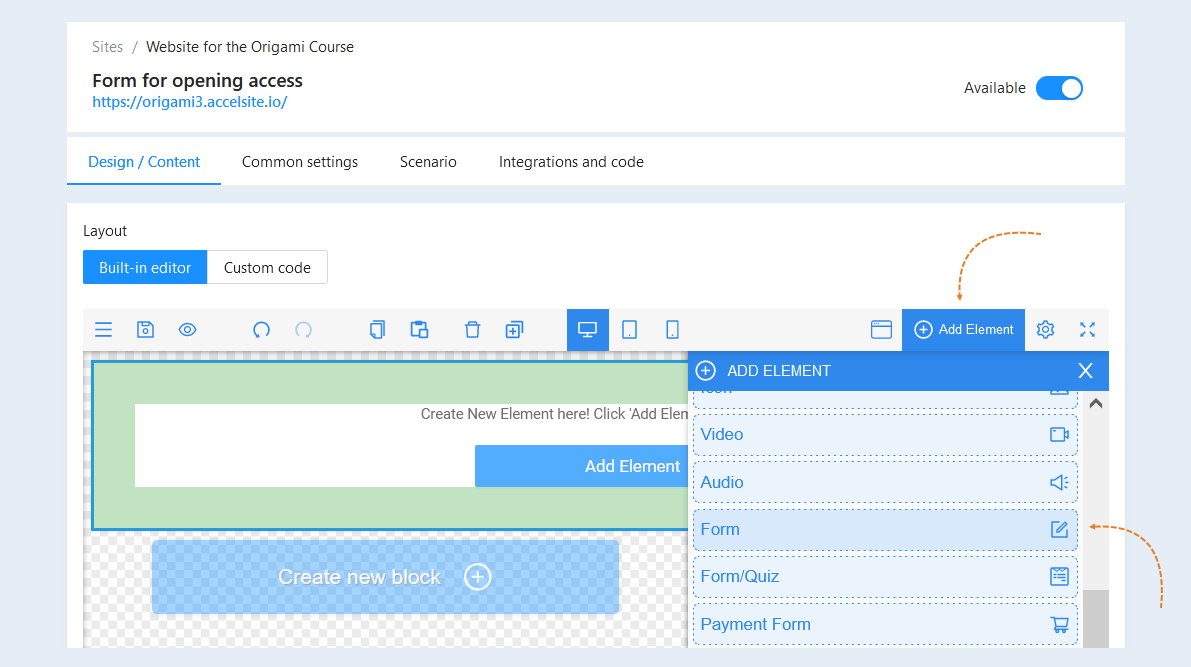Viewport: 1191px width, 667px height.
Task: Choose Audio element from list
Action: 885,482
